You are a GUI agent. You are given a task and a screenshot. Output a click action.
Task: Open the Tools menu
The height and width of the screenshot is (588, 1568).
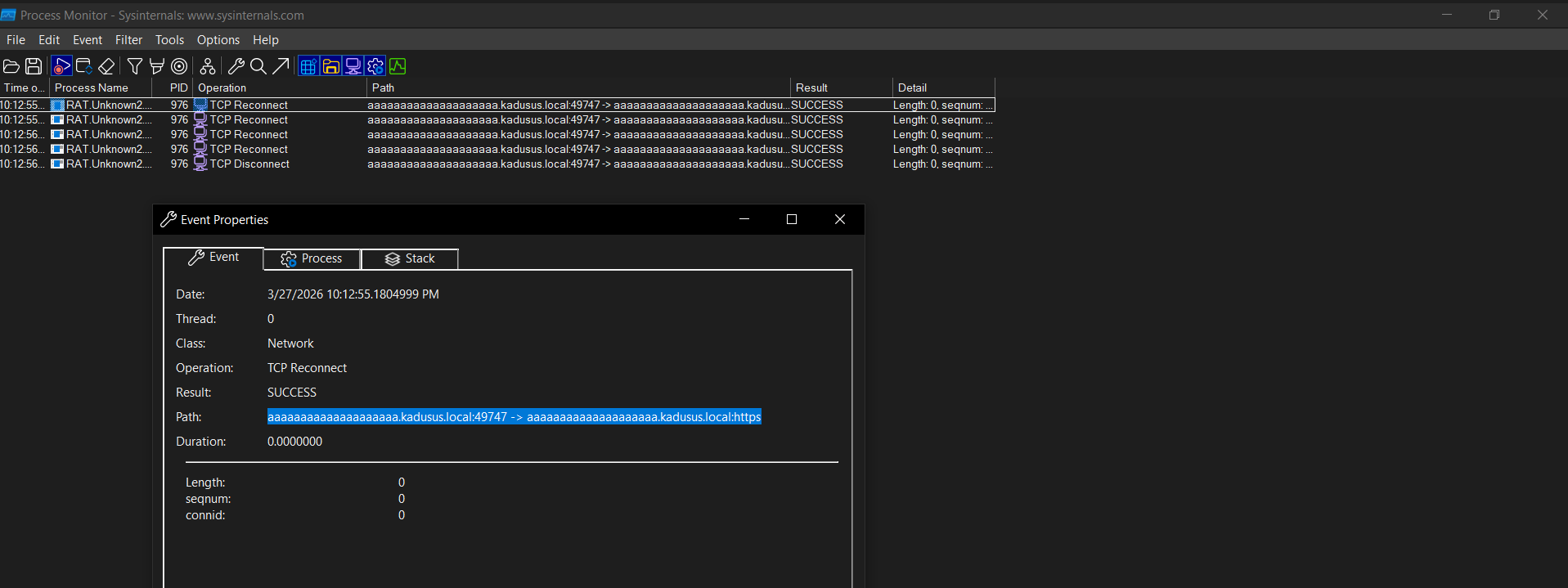pos(169,39)
